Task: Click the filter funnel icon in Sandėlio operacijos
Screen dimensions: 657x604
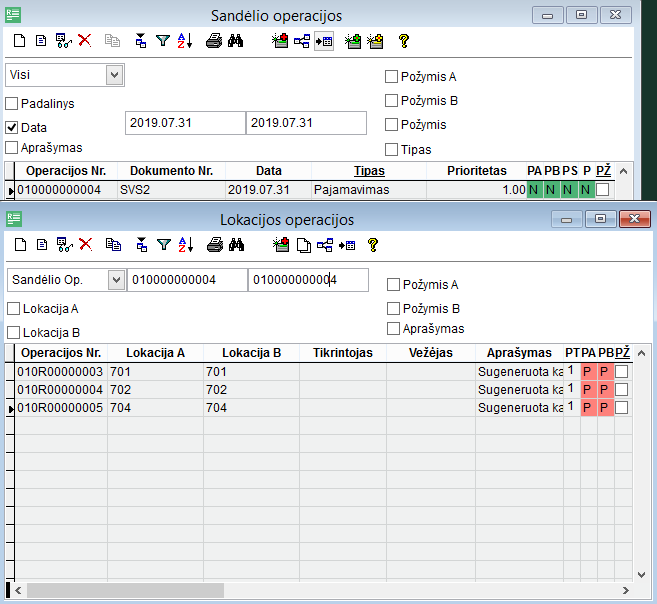Action: (163, 41)
